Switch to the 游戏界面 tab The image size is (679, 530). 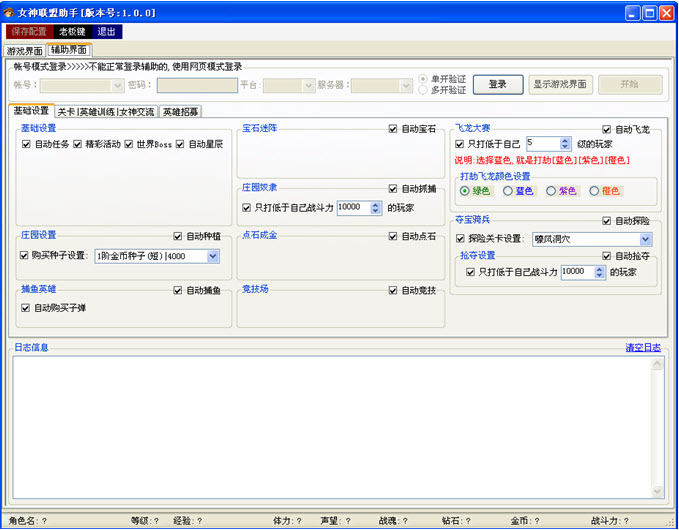pos(25,50)
